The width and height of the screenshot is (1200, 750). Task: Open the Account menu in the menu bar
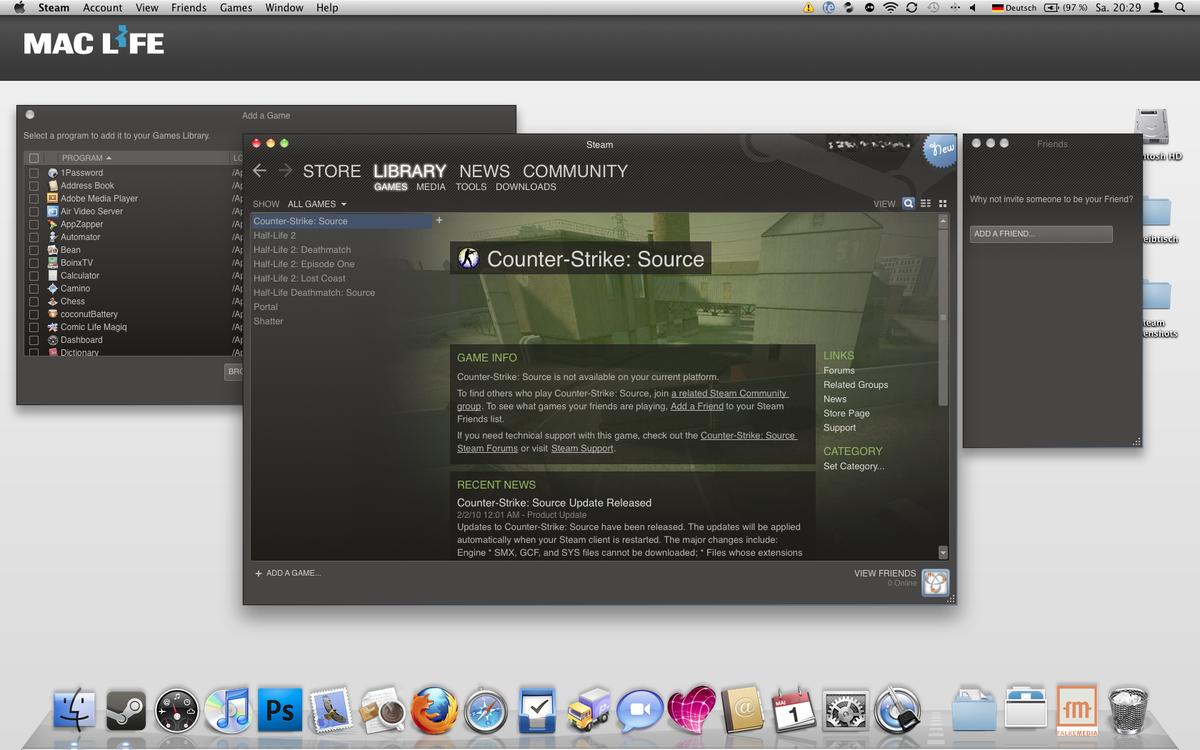pos(102,7)
